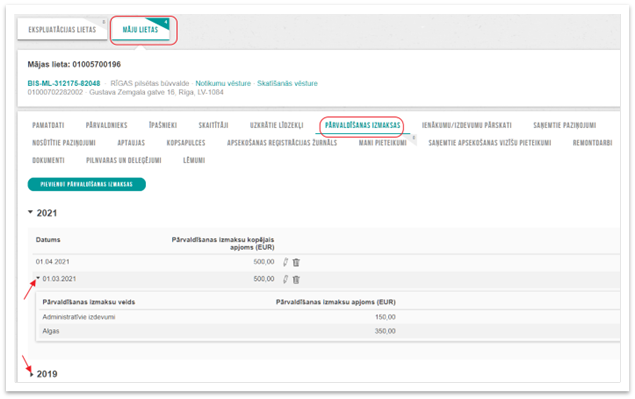
Task: Click RĪGAS pilsētas būvvalde text
Action: pos(149,83)
